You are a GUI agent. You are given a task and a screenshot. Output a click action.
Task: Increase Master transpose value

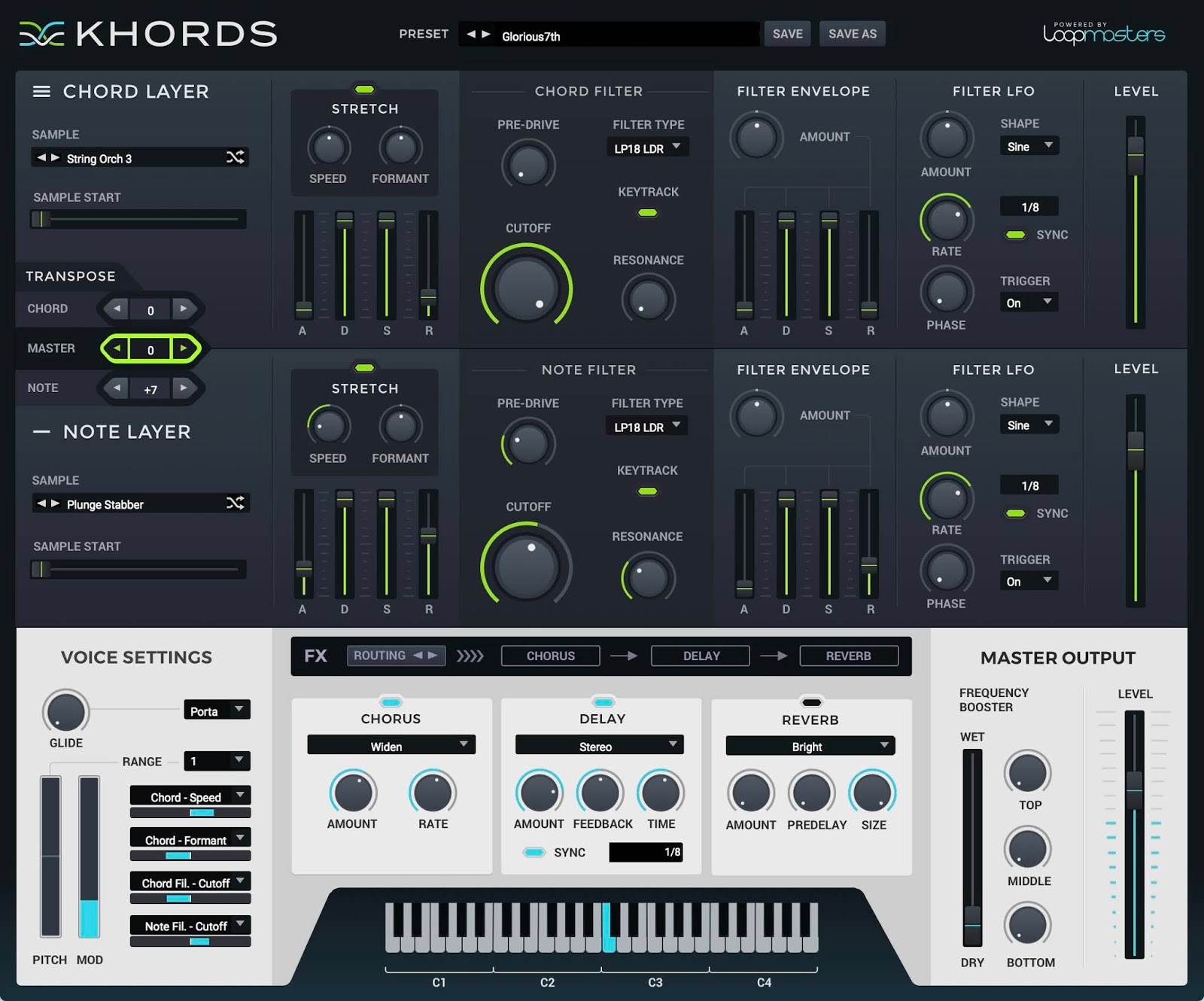183,348
